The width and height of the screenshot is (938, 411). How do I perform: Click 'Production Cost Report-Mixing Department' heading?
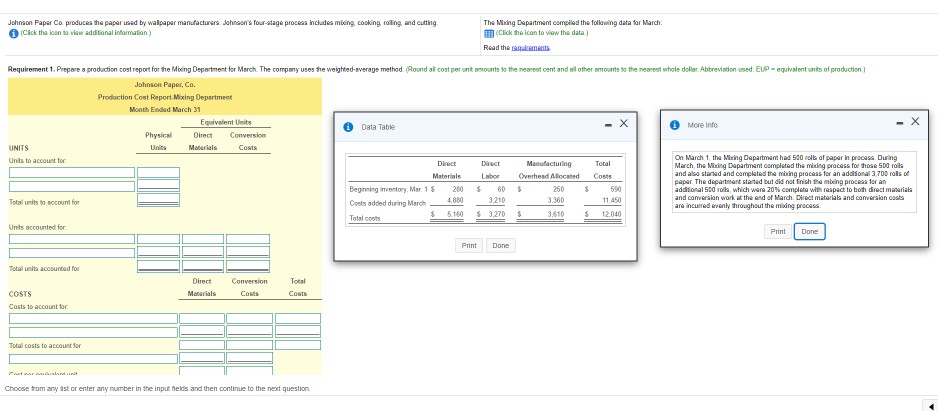165,97
